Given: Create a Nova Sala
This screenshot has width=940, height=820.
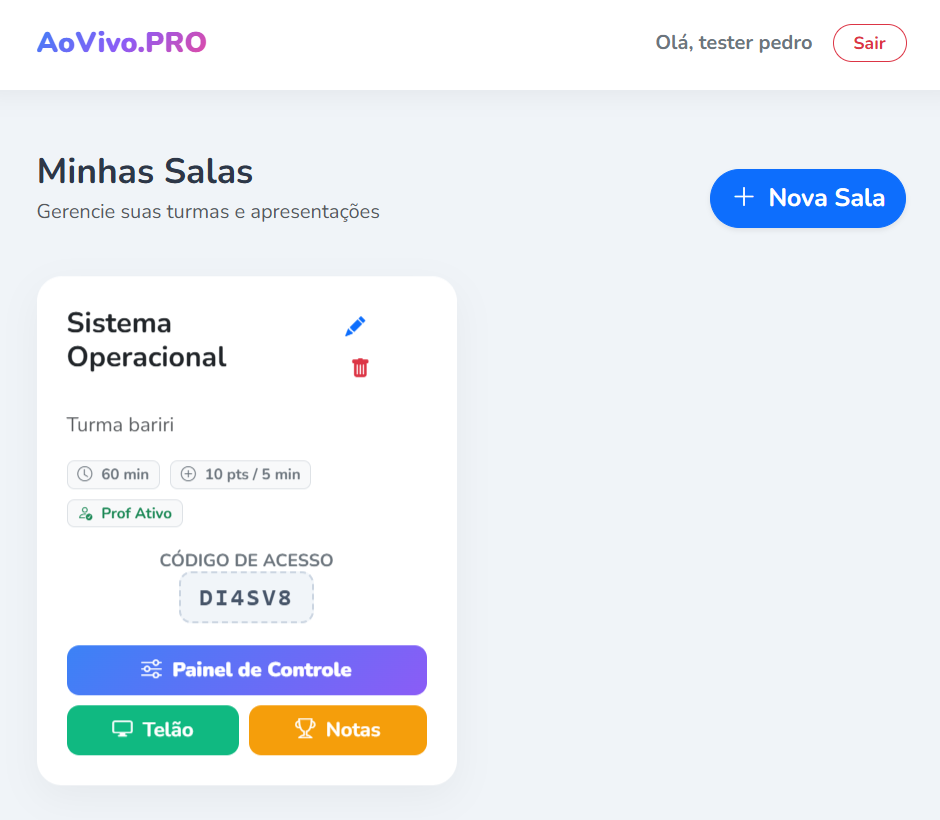Looking at the screenshot, I should click(x=808, y=198).
